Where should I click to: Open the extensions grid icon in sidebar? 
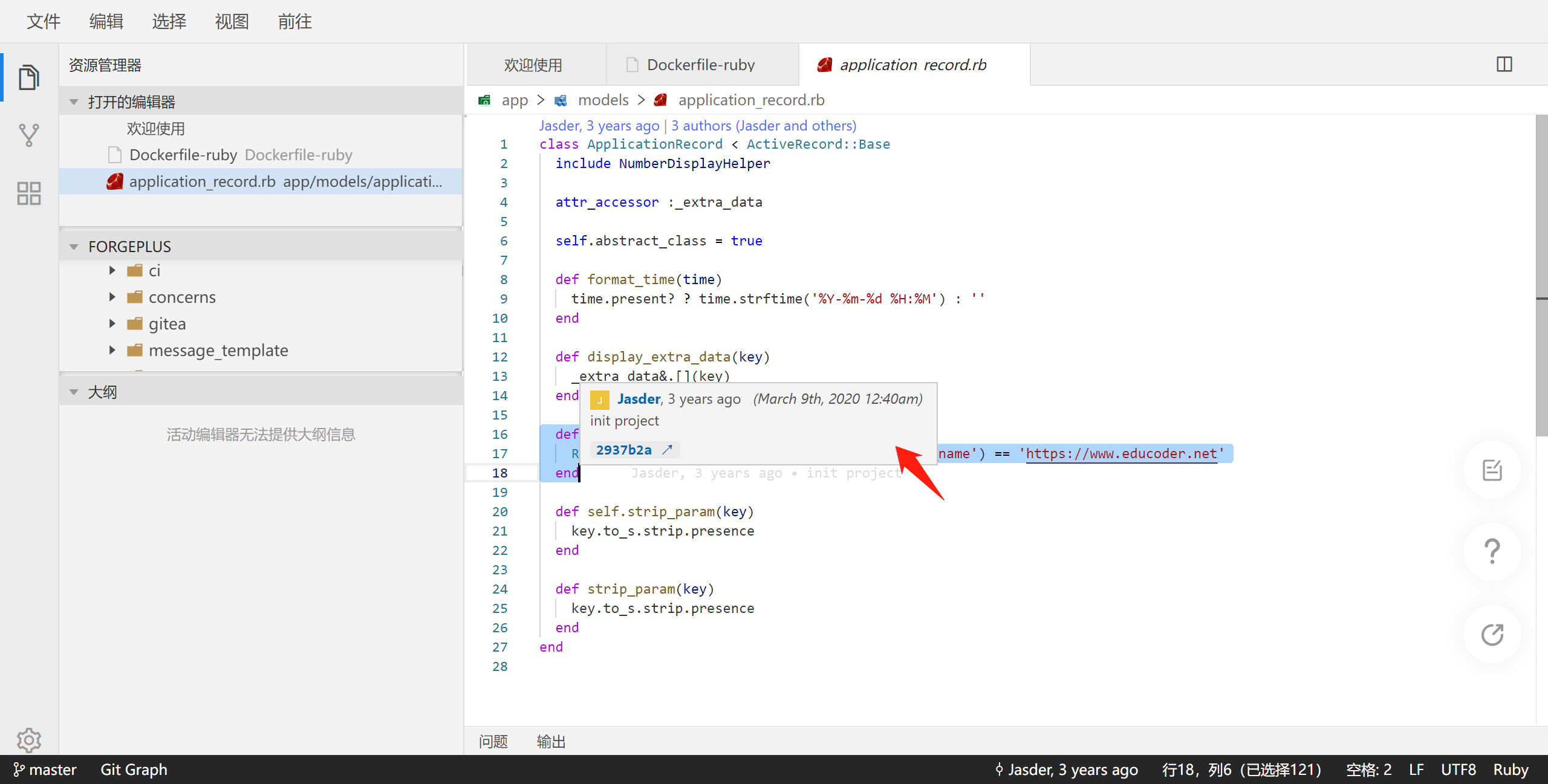point(29,193)
